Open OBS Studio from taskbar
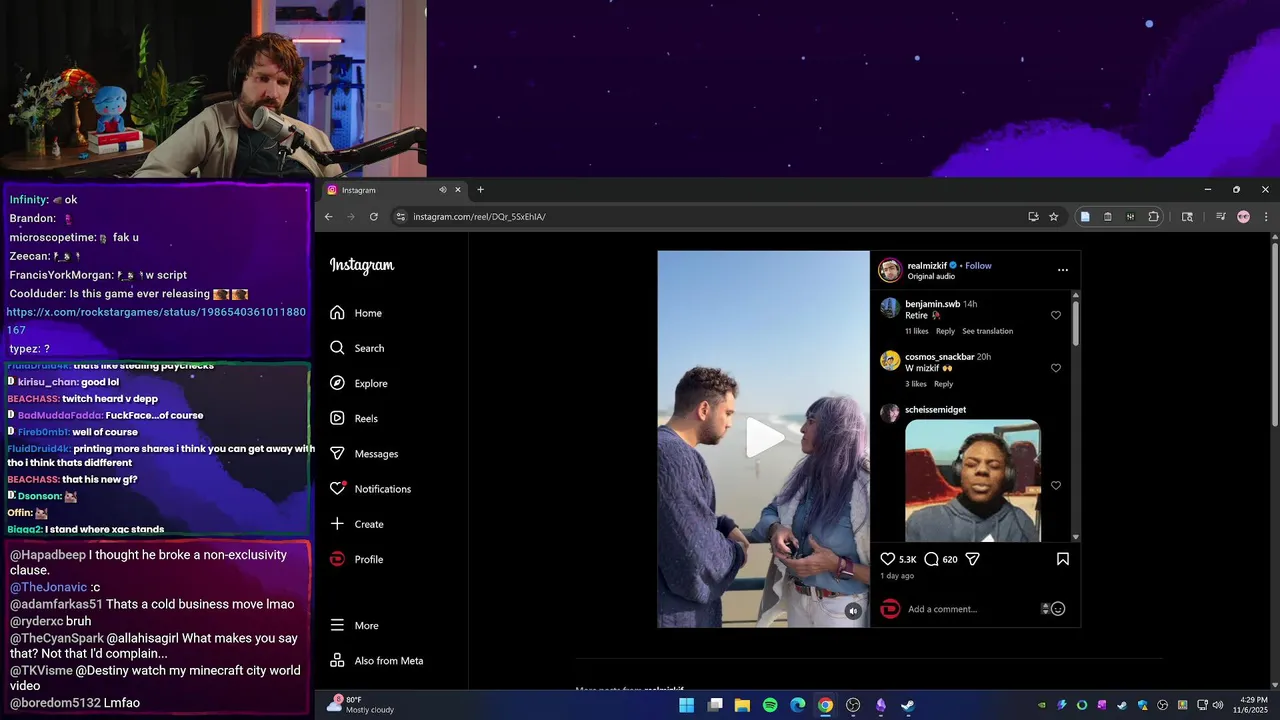This screenshot has width=1280, height=720. tap(853, 705)
